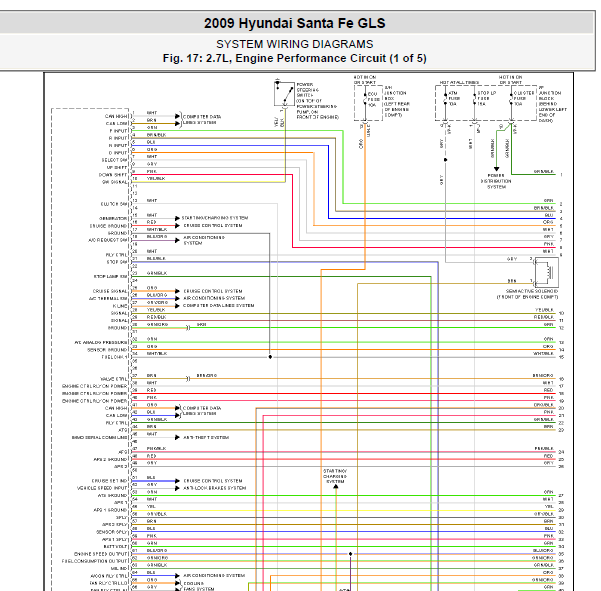Screen dimensions: 601x591
Task: Click the 'SENSOR SPLY' pin label
Action: [x=112, y=532]
